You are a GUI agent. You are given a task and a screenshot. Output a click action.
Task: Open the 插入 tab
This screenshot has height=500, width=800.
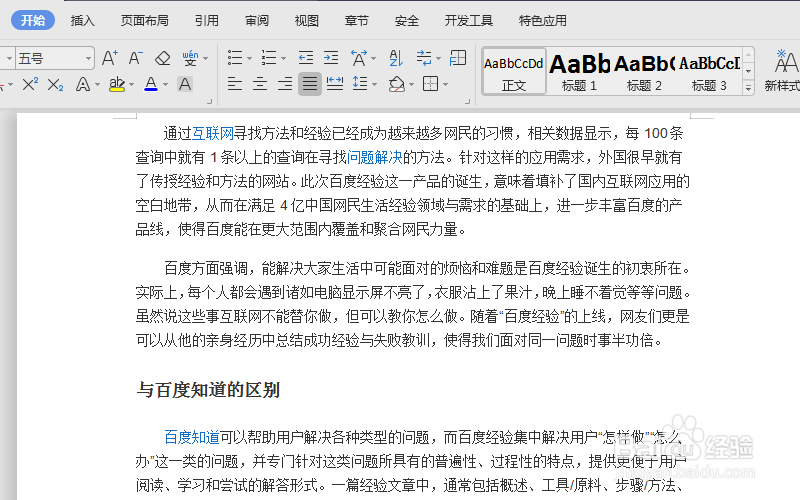(x=83, y=20)
